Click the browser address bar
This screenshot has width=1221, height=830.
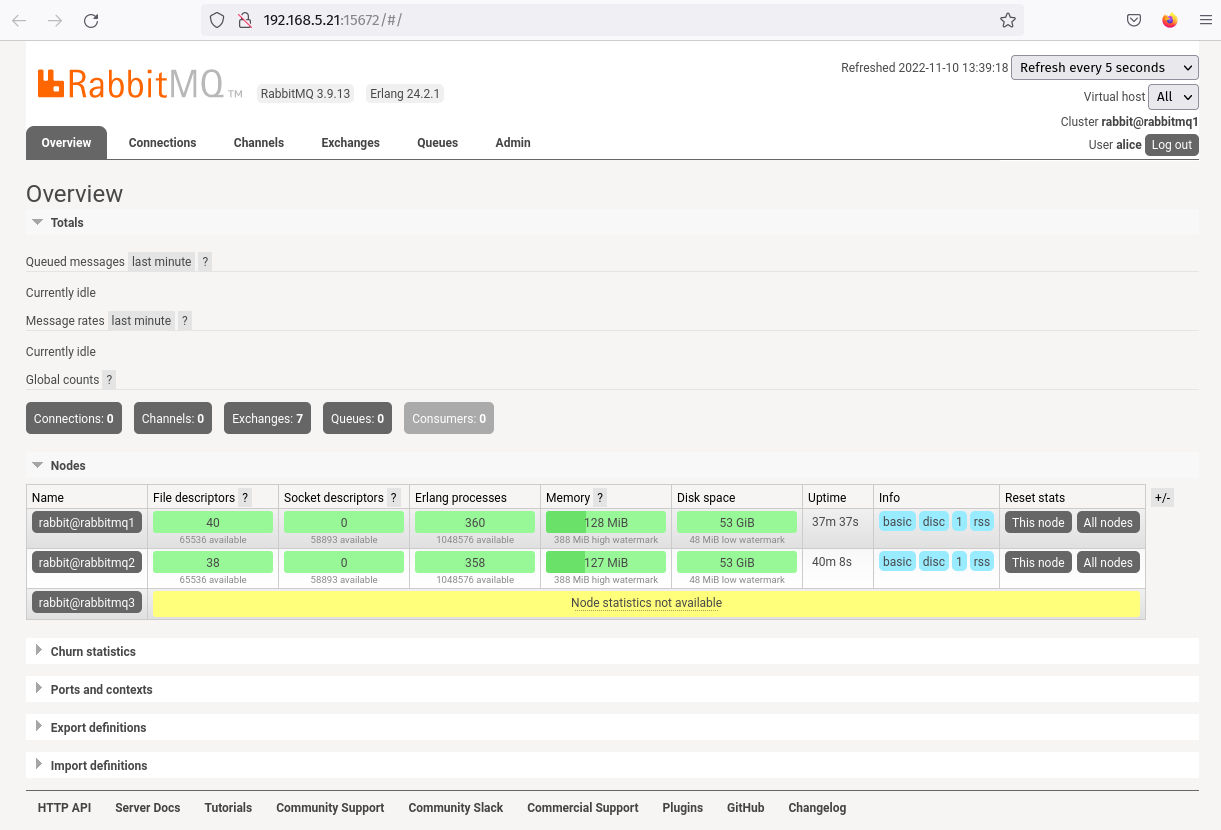(x=612, y=20)
